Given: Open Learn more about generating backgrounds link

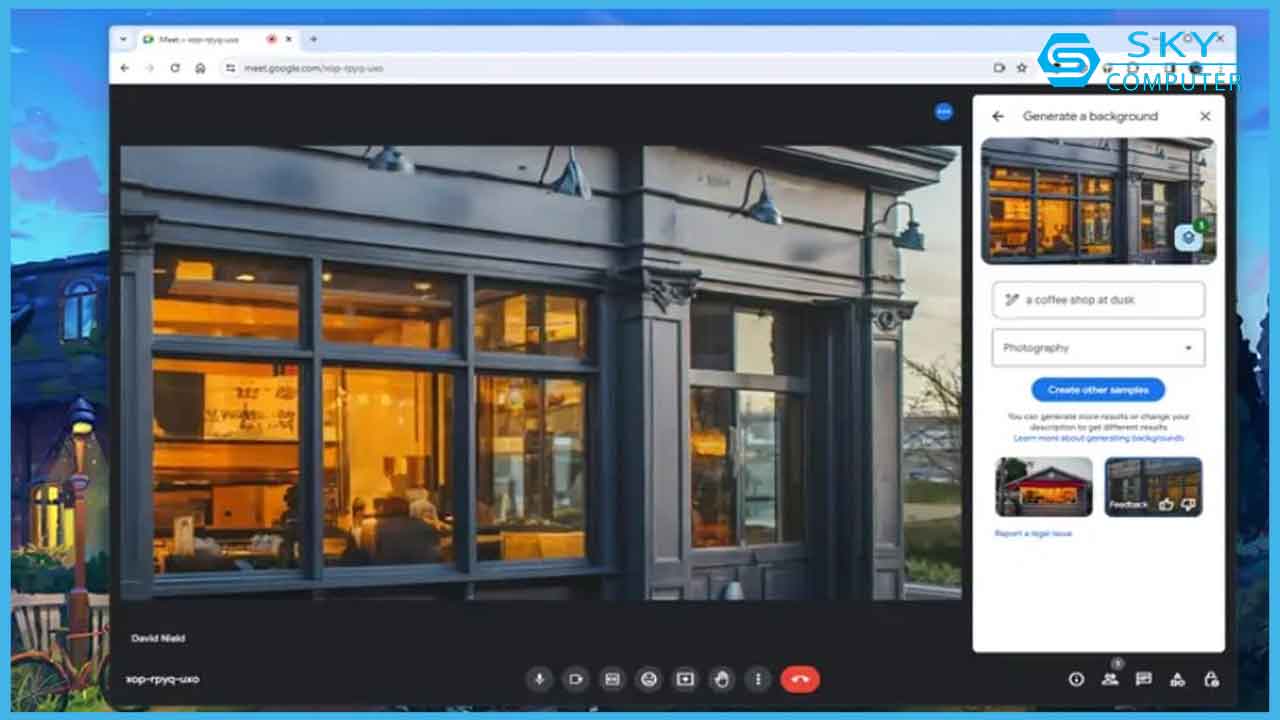Looking at the screenshot, I should coord(1098,438).
